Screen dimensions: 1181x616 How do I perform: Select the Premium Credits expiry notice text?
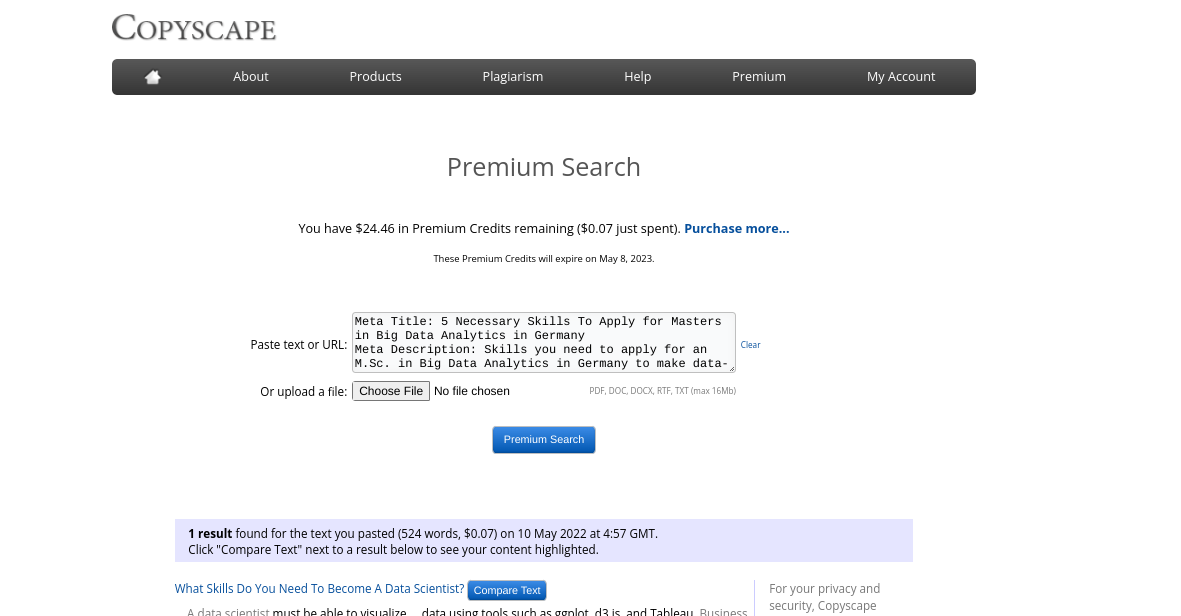(x=544, y=258)
